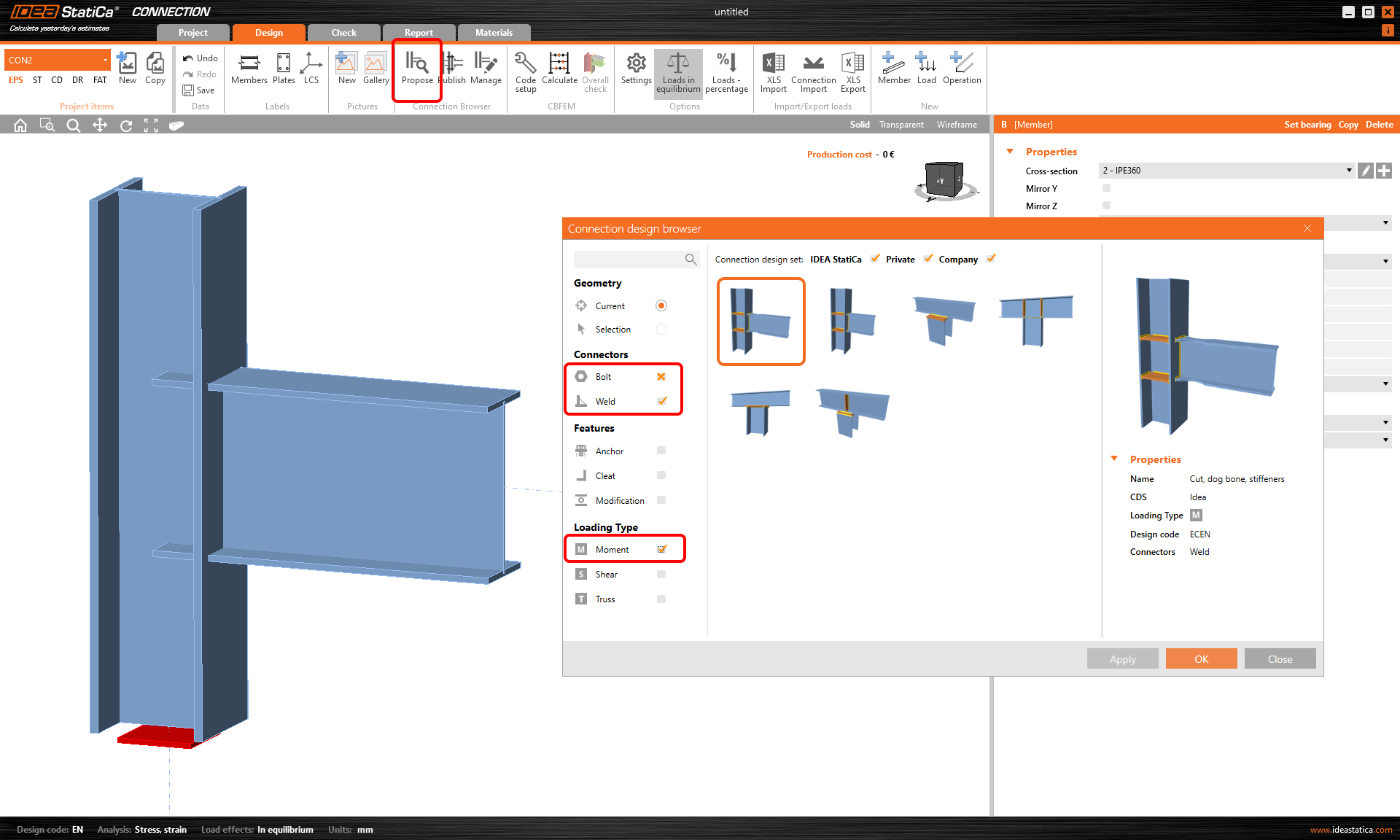This screenshot has width=1400, height=840.
Task: Open the CON2 project item dropdown
Action: [106, 60]
